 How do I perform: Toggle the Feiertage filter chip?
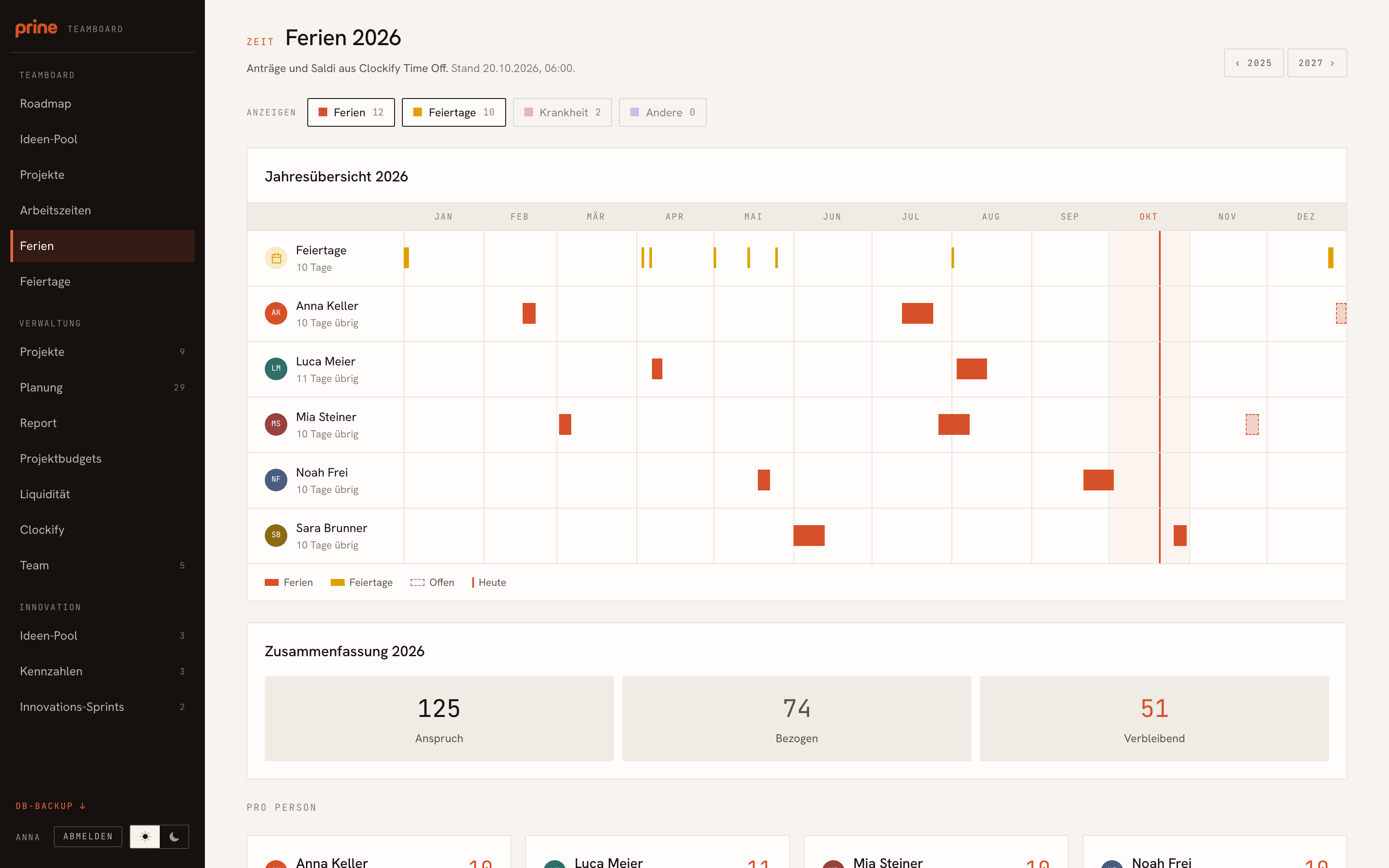(454, 112)
